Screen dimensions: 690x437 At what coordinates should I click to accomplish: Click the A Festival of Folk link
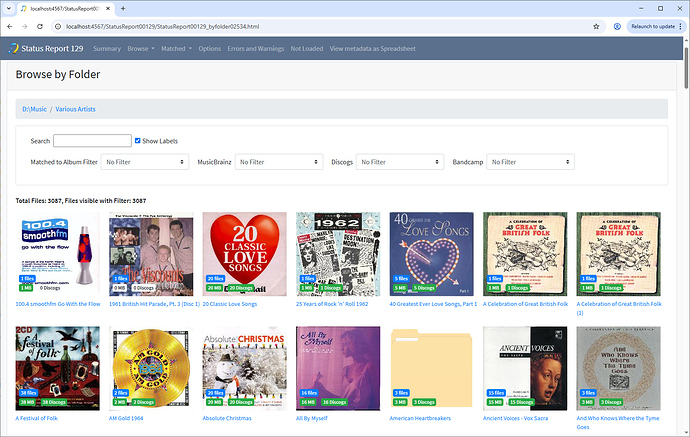pyautogui.click(x=37, y=418)
